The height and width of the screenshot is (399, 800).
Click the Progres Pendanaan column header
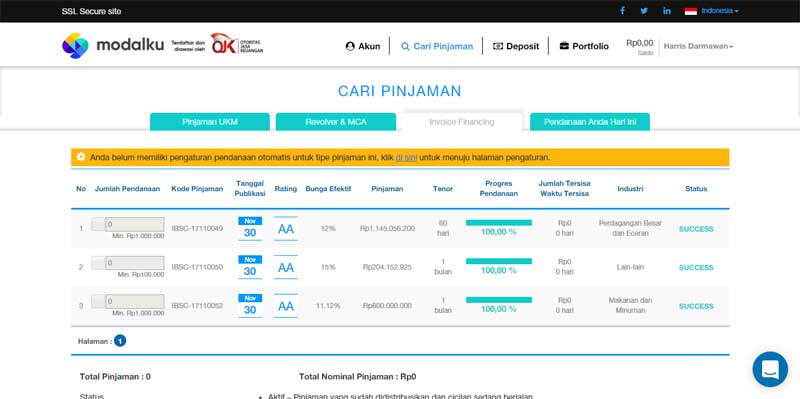[498, 189]
